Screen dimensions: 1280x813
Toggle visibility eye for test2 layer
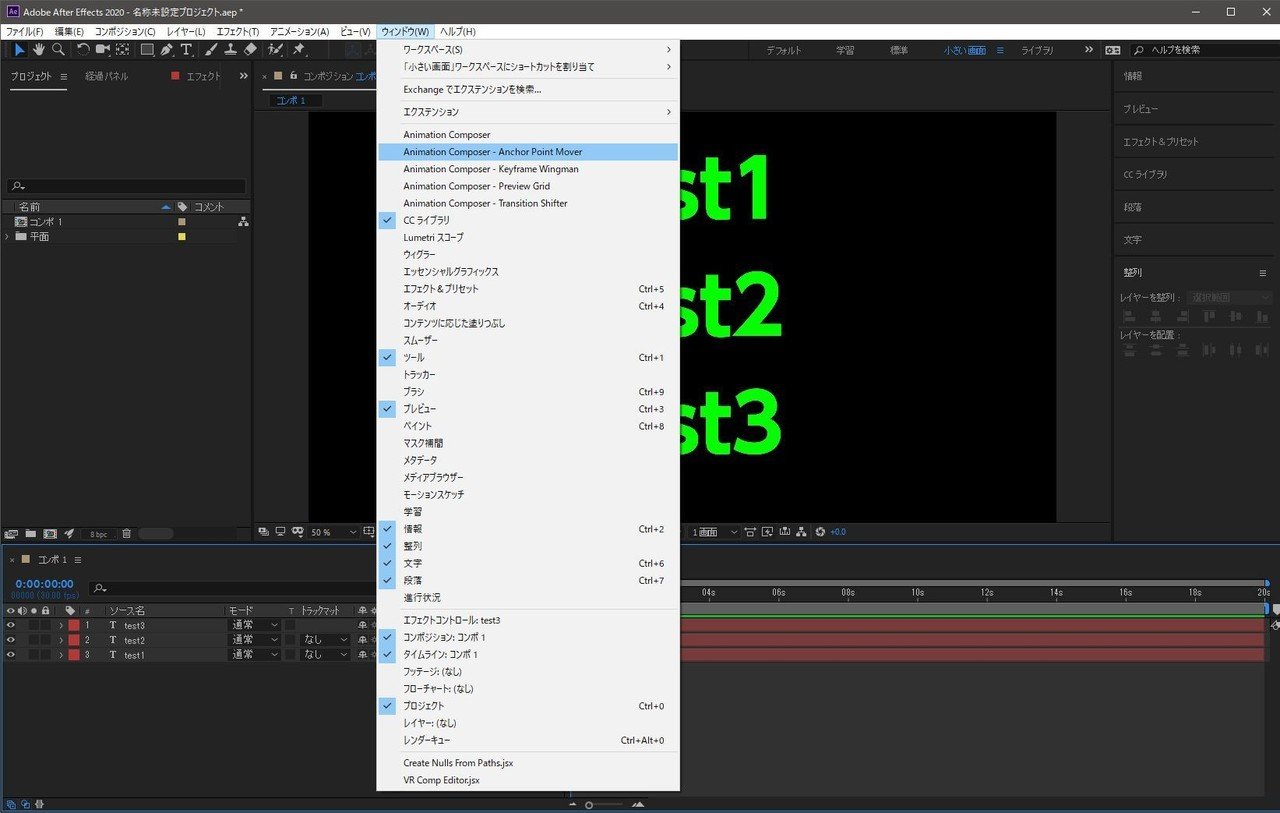click(x=11, y=640)
